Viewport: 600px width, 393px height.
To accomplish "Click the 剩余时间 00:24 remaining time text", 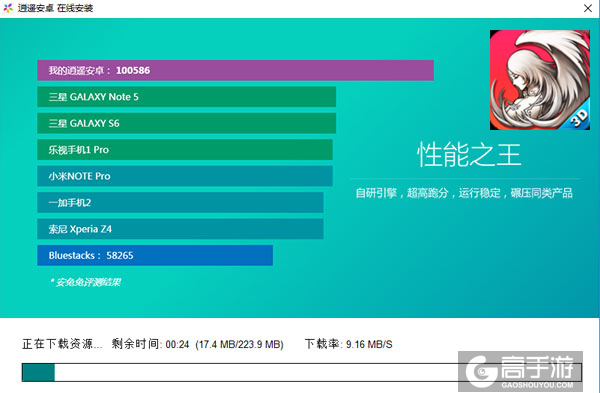I will [x=150, y=344].
